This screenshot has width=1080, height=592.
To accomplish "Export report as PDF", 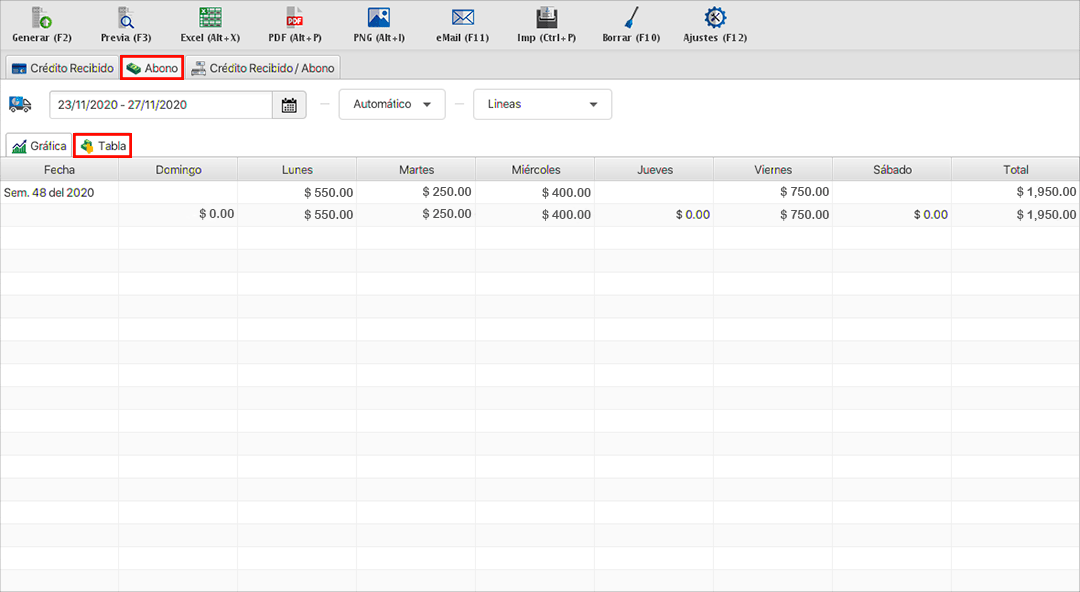I will (x=295, y=18).
